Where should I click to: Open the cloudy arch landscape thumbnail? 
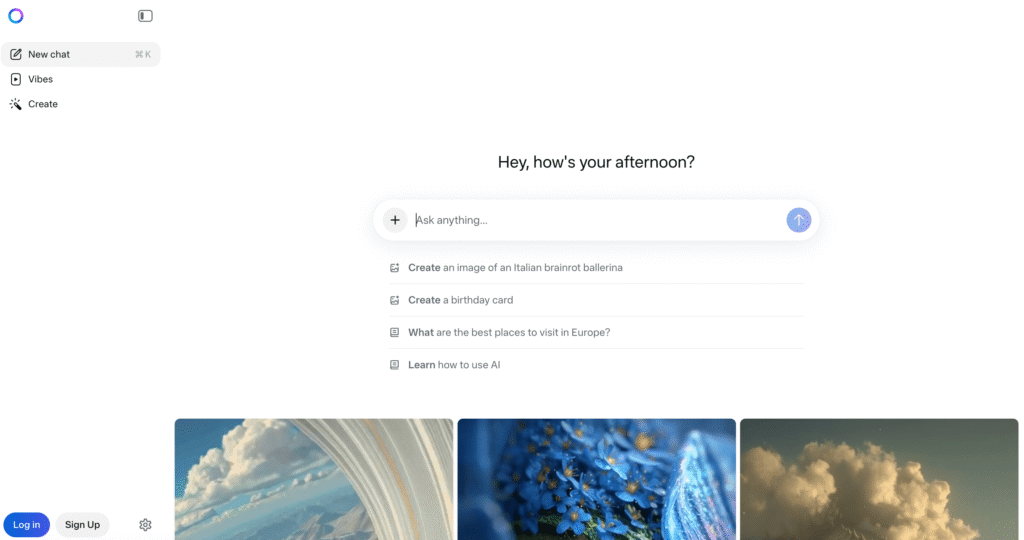313,479
